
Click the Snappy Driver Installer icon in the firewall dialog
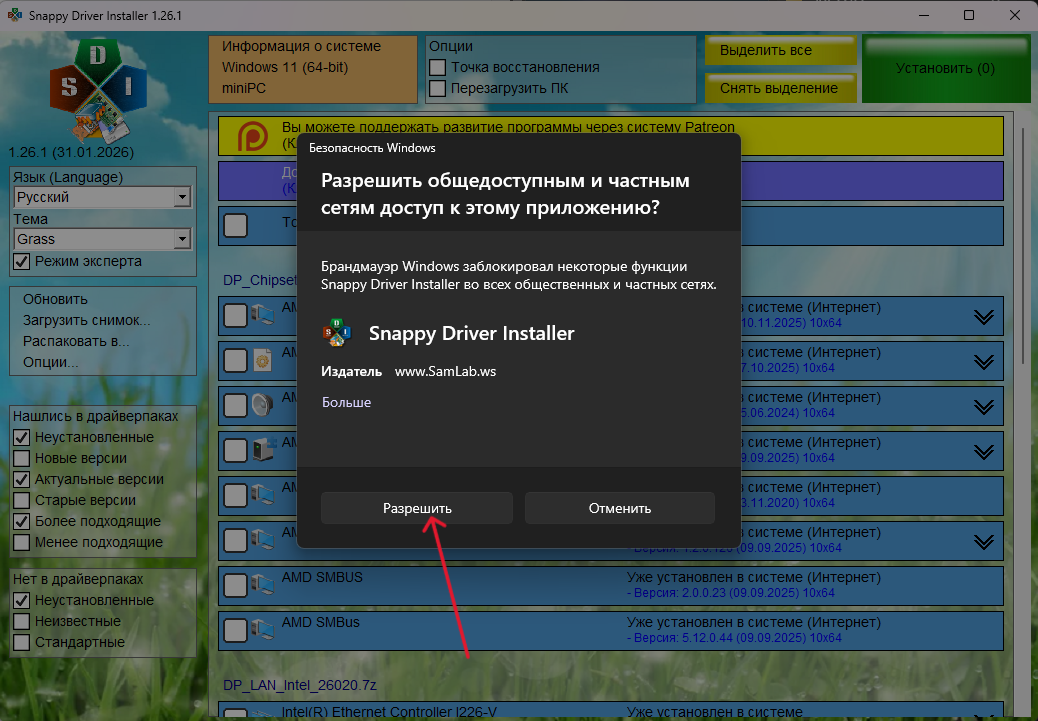coord(335,333)
